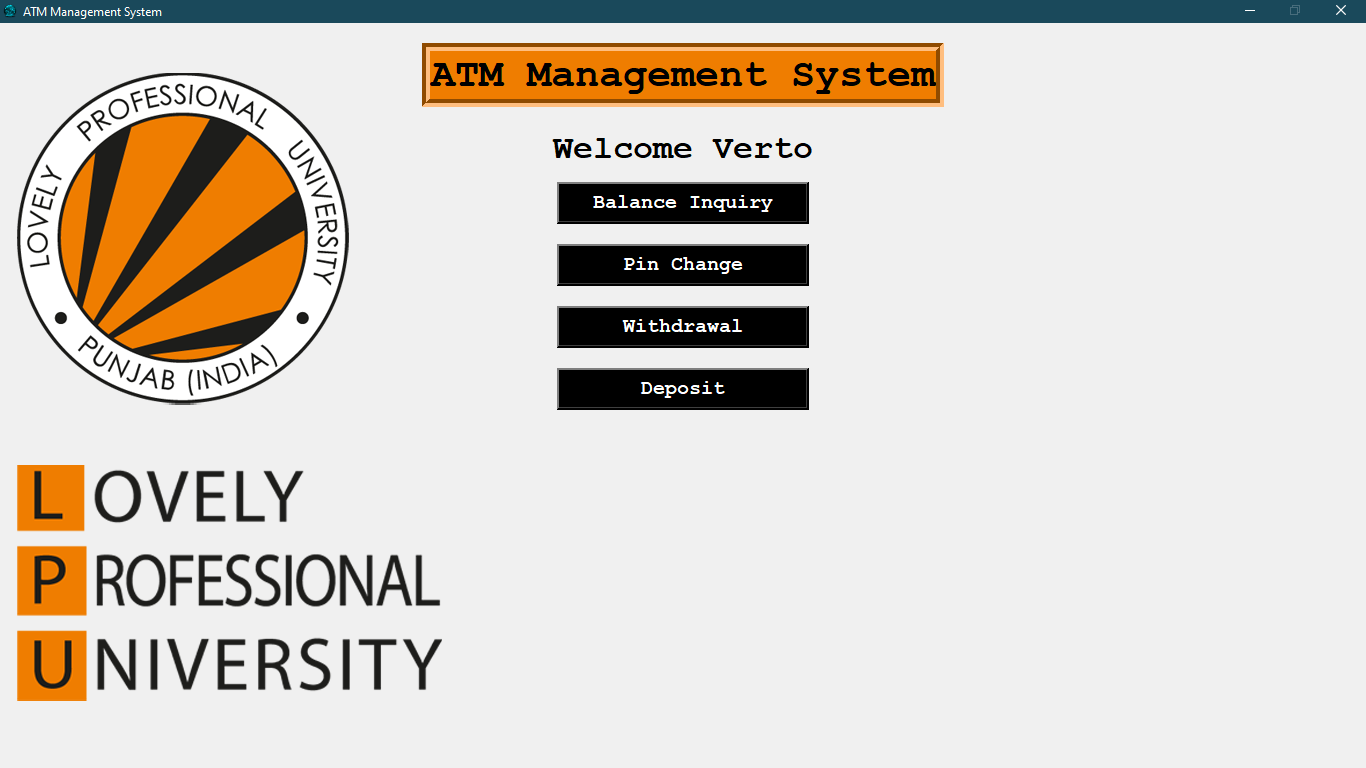The width and height of the screenshot is (1366, 768).
Task: Open the Withdrawal option
Action: (683, 326)
